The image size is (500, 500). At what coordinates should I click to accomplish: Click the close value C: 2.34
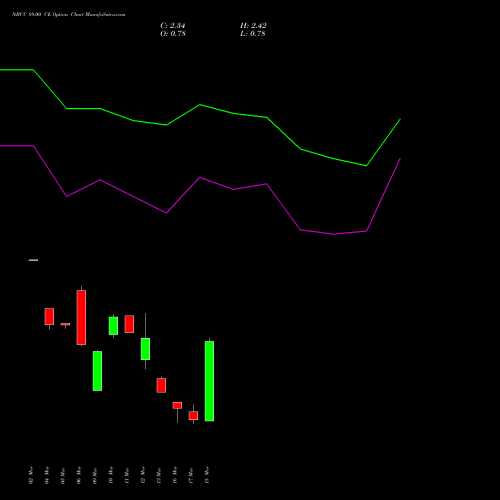173,26
